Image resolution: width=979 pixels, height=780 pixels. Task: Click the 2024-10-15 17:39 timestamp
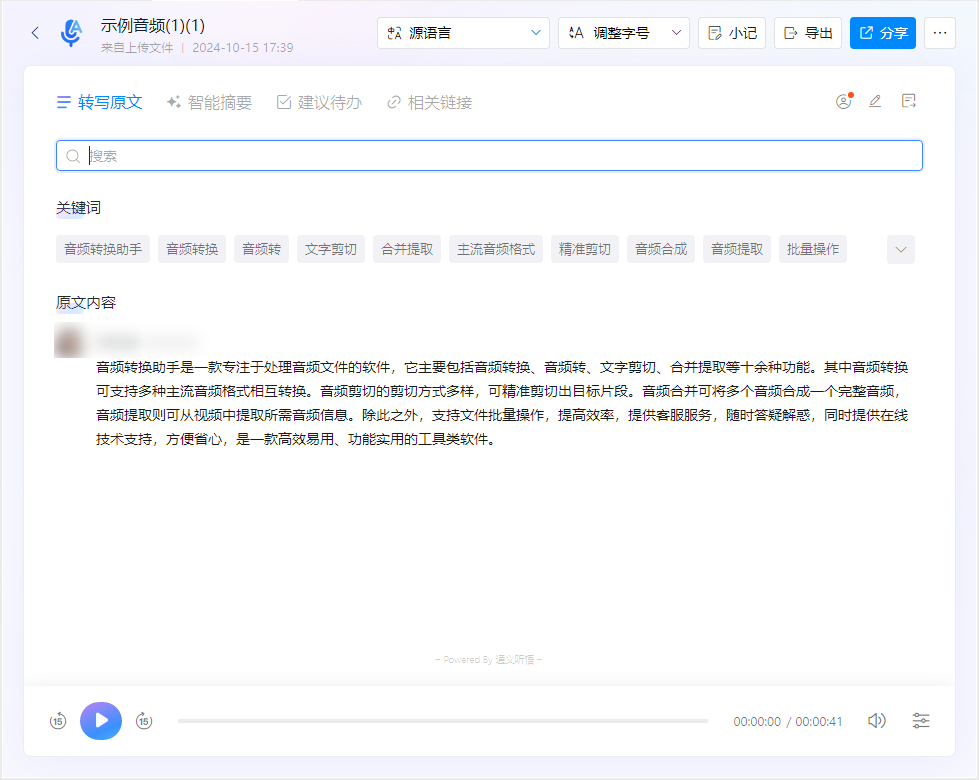tap(243, 47)
